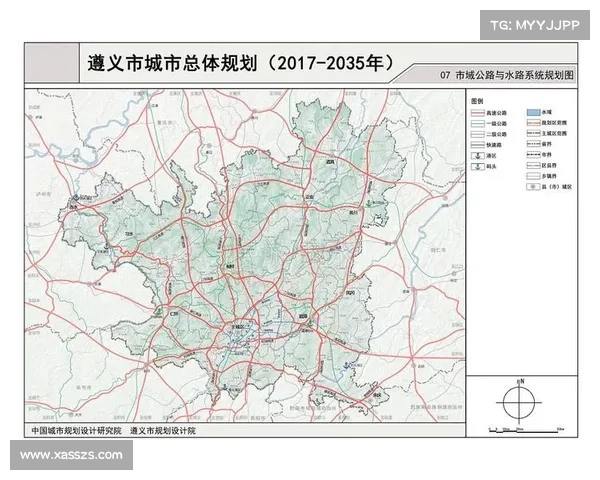Click the 余庆 county label on the map
This screenshot has width=600, height=480.
click(x=377, y=395)
